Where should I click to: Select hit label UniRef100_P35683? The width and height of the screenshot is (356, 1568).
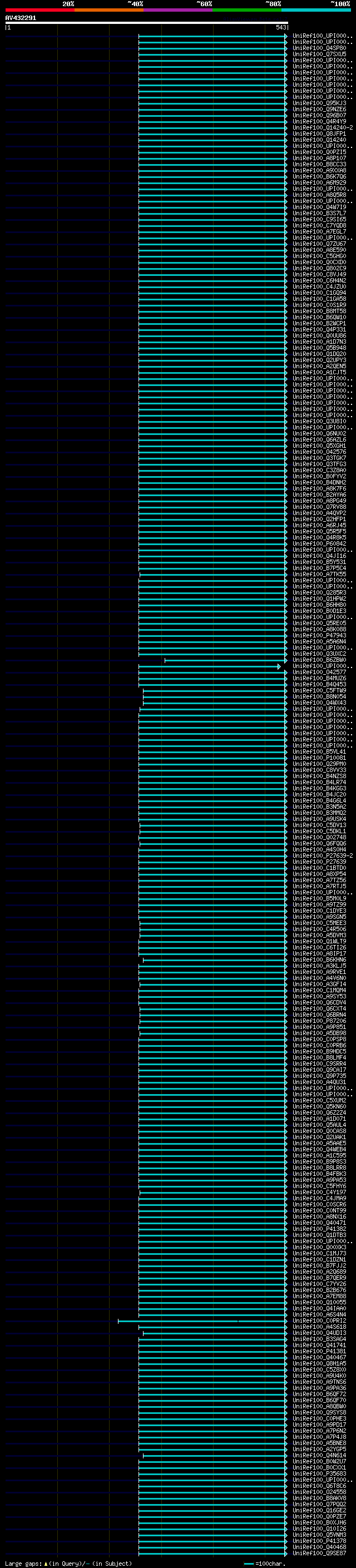pos(319,1473)
